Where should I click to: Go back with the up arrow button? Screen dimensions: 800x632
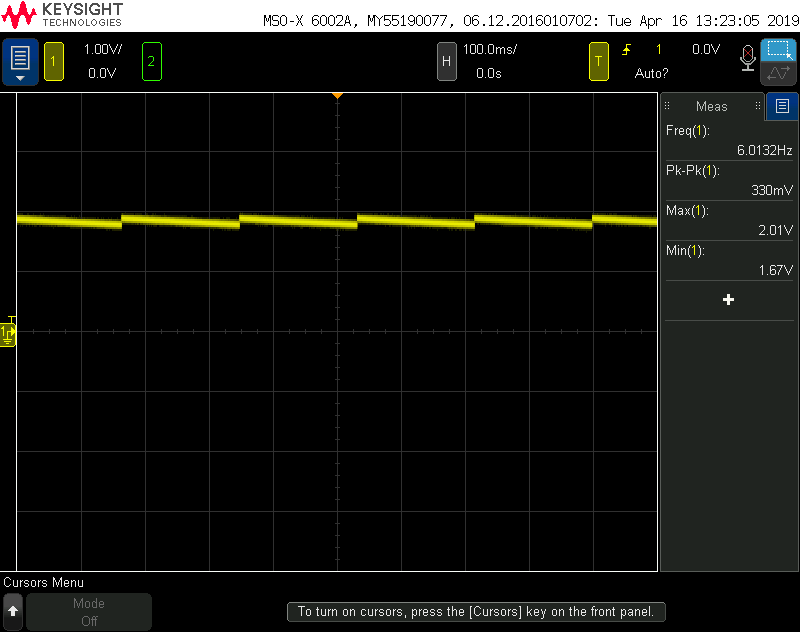tap(13, 612)
